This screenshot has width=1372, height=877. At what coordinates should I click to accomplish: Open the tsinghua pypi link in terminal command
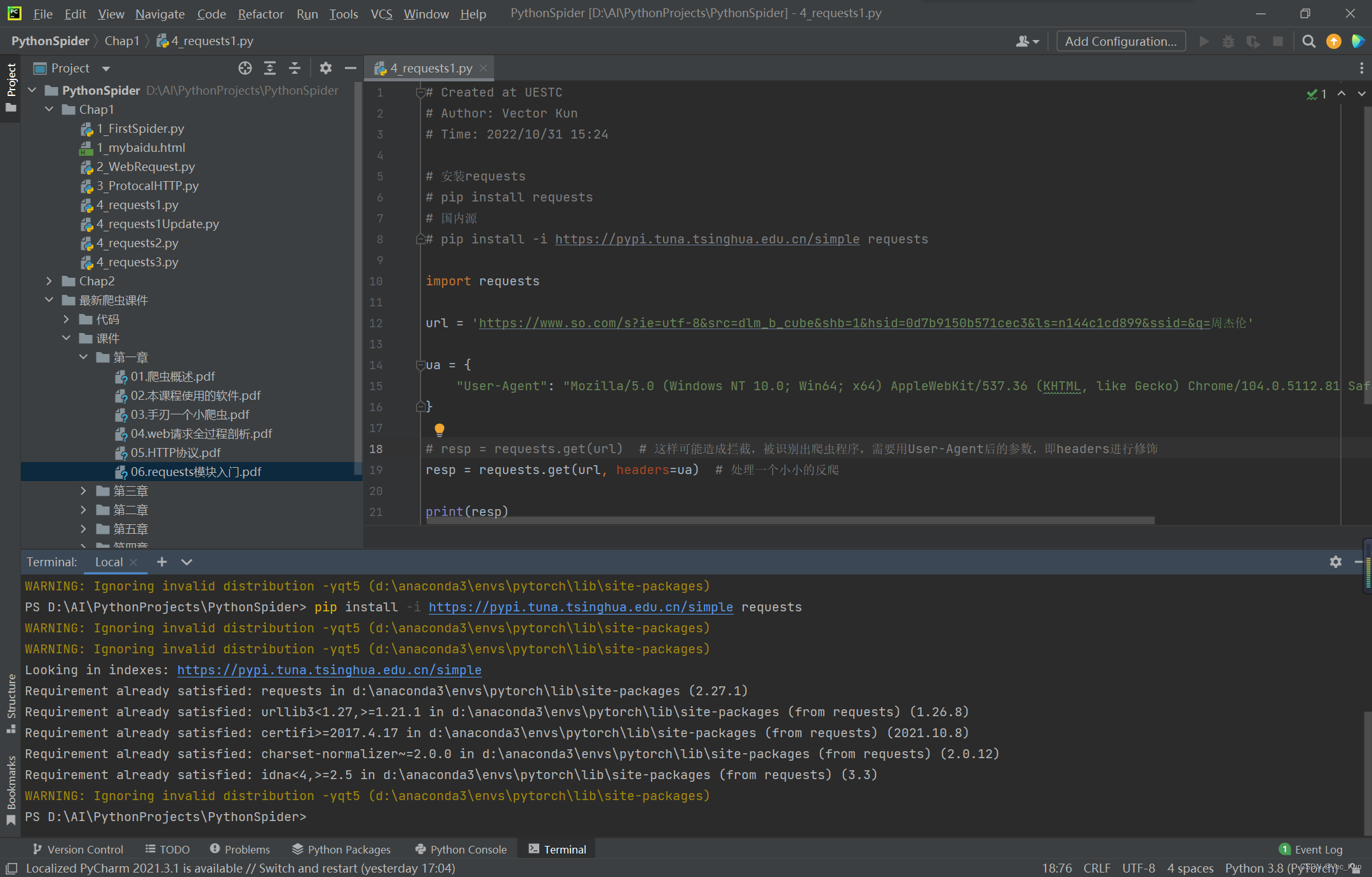[581, 607]
